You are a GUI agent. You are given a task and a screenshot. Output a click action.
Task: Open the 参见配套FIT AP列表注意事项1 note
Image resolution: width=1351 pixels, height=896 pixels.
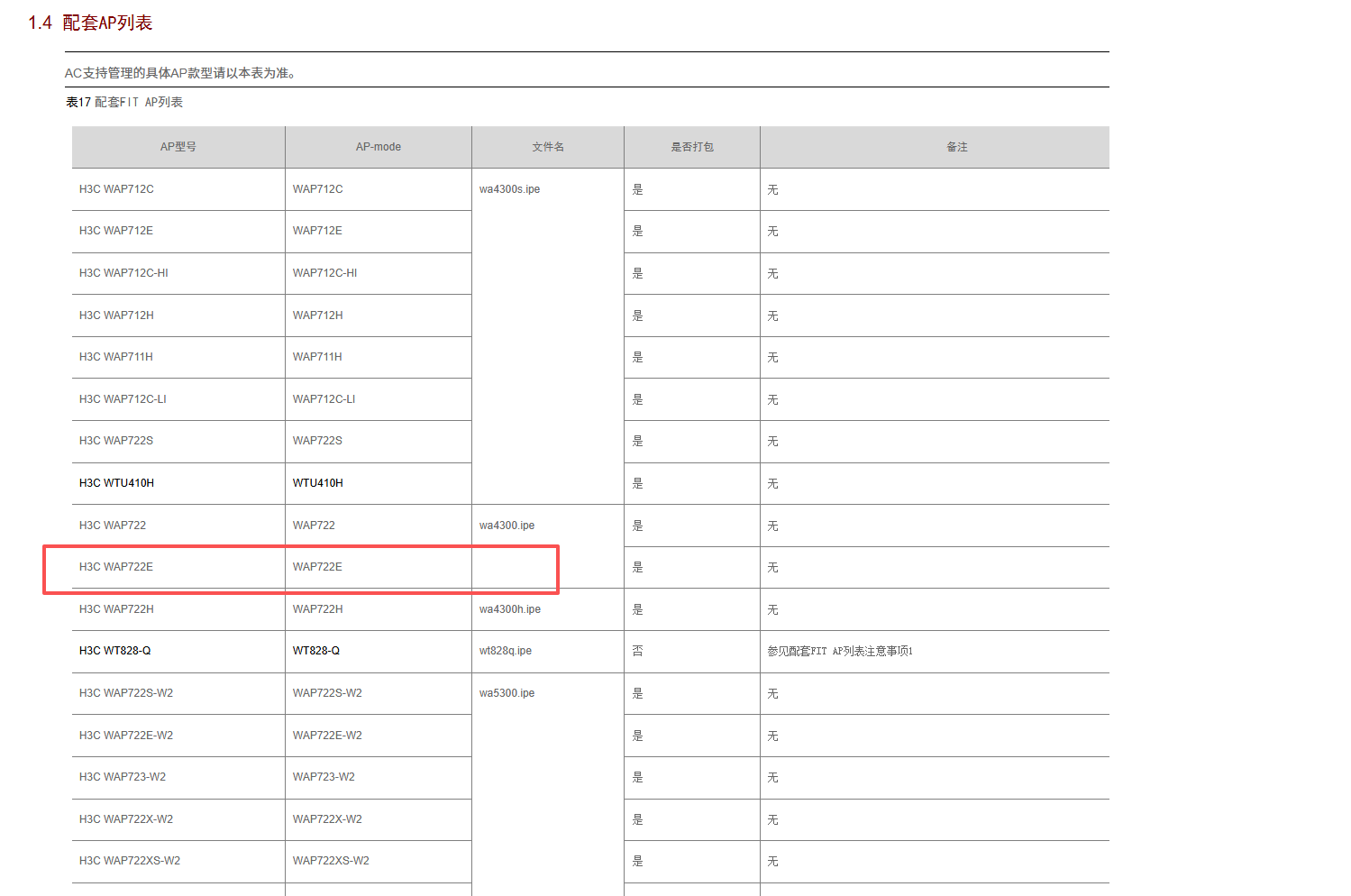(x=839, y=651)
